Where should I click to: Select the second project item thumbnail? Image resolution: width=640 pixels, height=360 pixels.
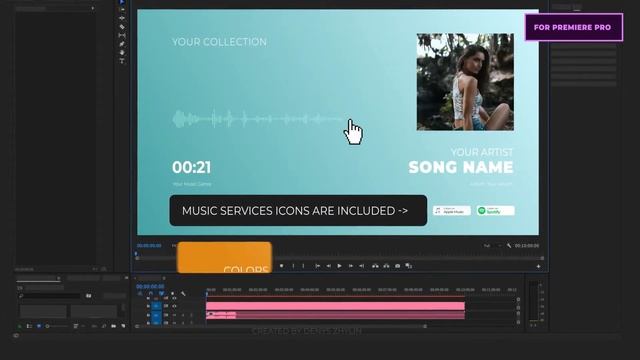[x=94, y=311]
